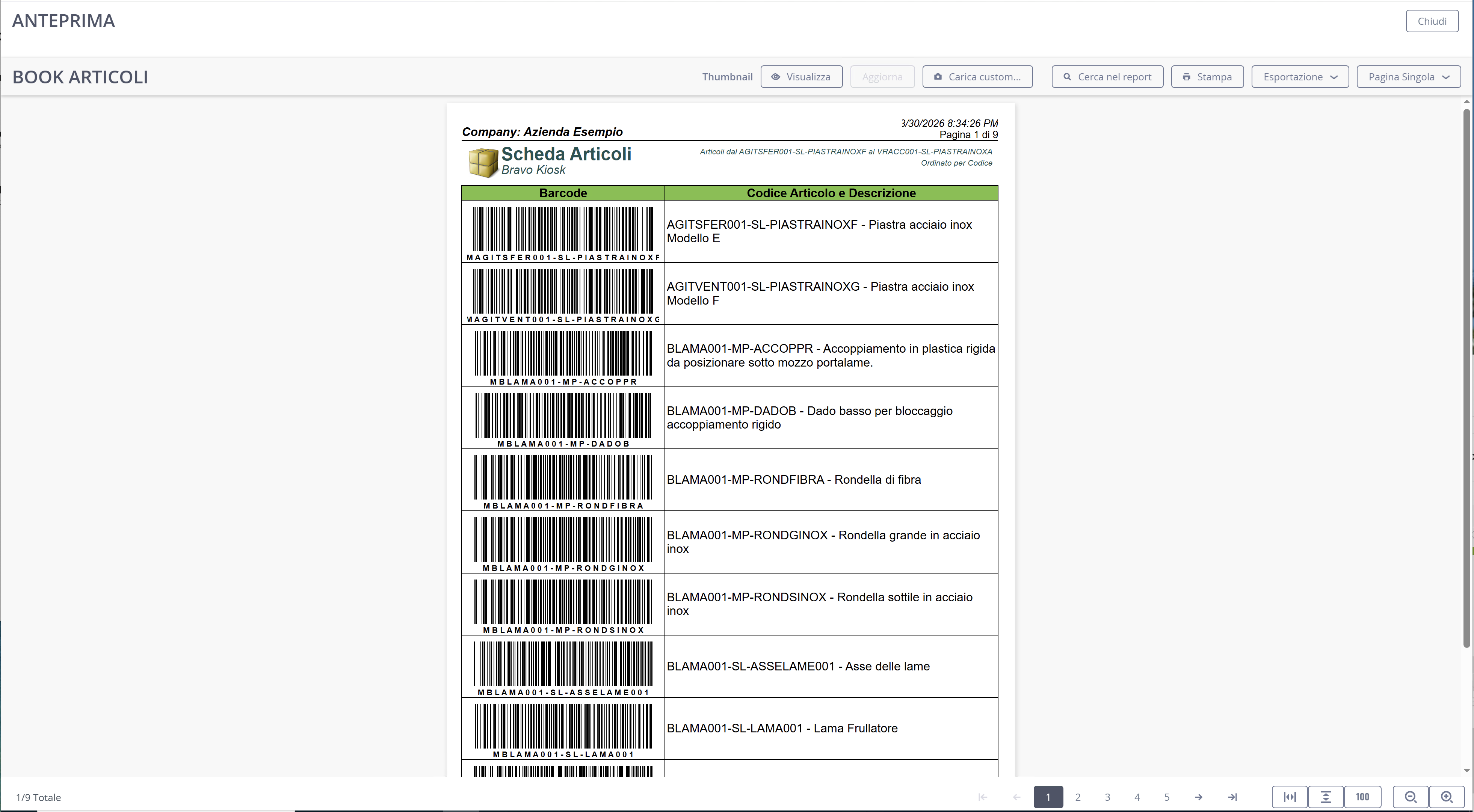1474x812 pixels.
Task: Expand the Esportazione dropdown
Action: [1300, 77]
